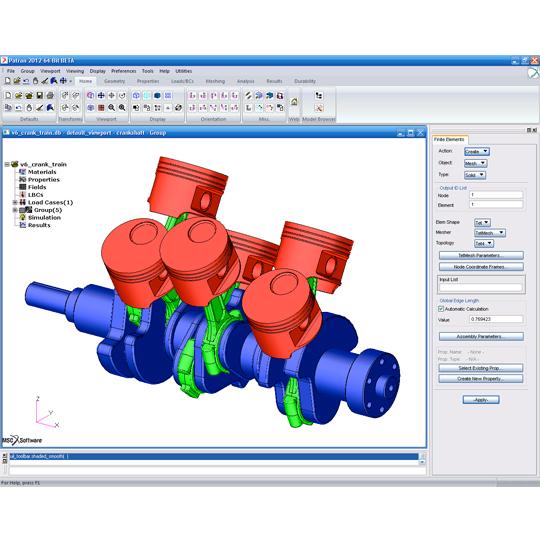Switch to the Geometry ribbon tab

pyautogui.click(x=114, y=81)
